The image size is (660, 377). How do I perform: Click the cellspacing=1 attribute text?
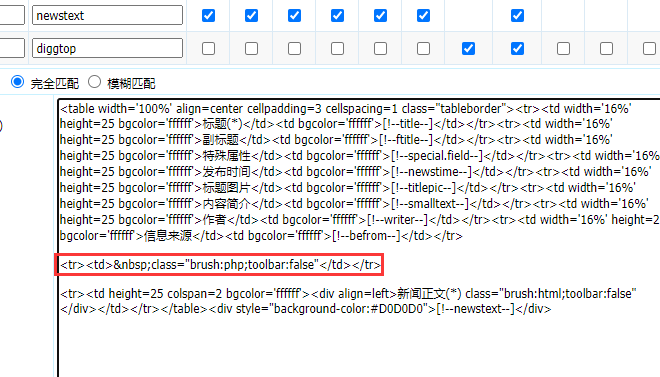[x=362, y=109]
